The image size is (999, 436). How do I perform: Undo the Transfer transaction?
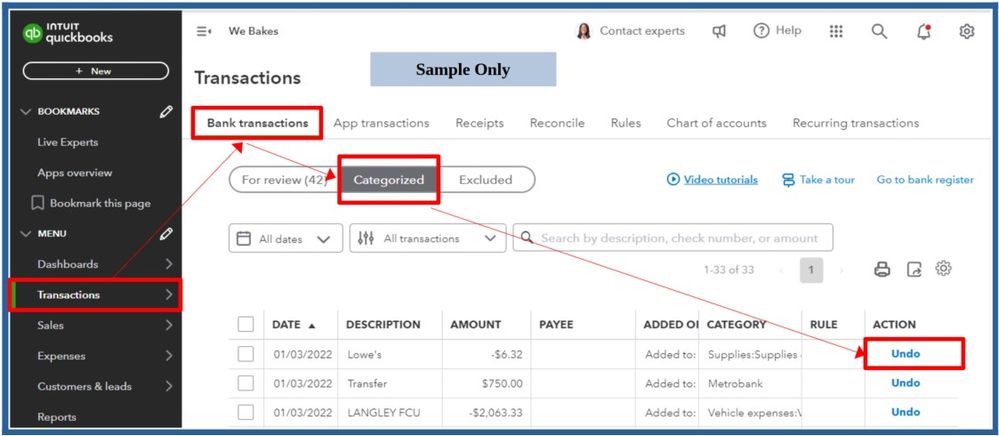[x=905, y=383]
